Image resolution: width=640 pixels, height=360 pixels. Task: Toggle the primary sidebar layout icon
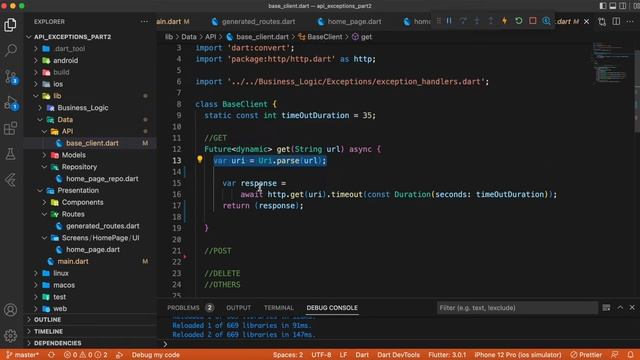tap(603, 6)
